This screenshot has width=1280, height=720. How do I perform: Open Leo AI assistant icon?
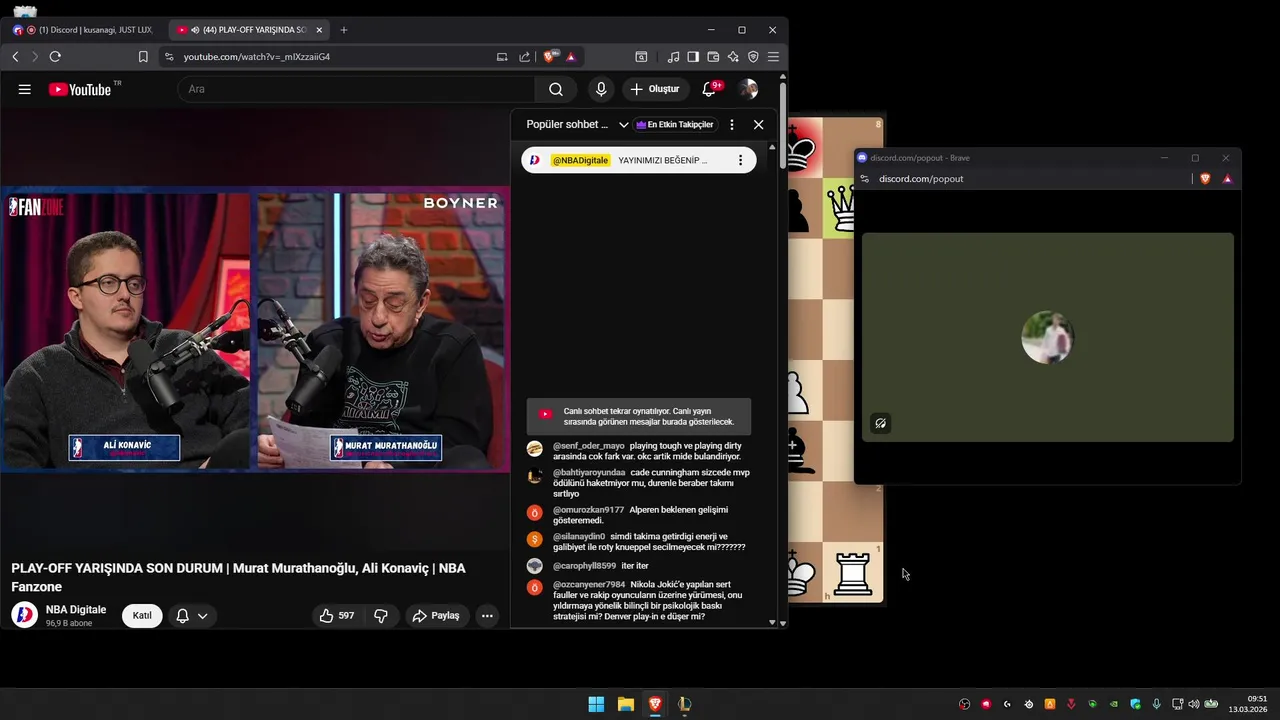(733, 57)
